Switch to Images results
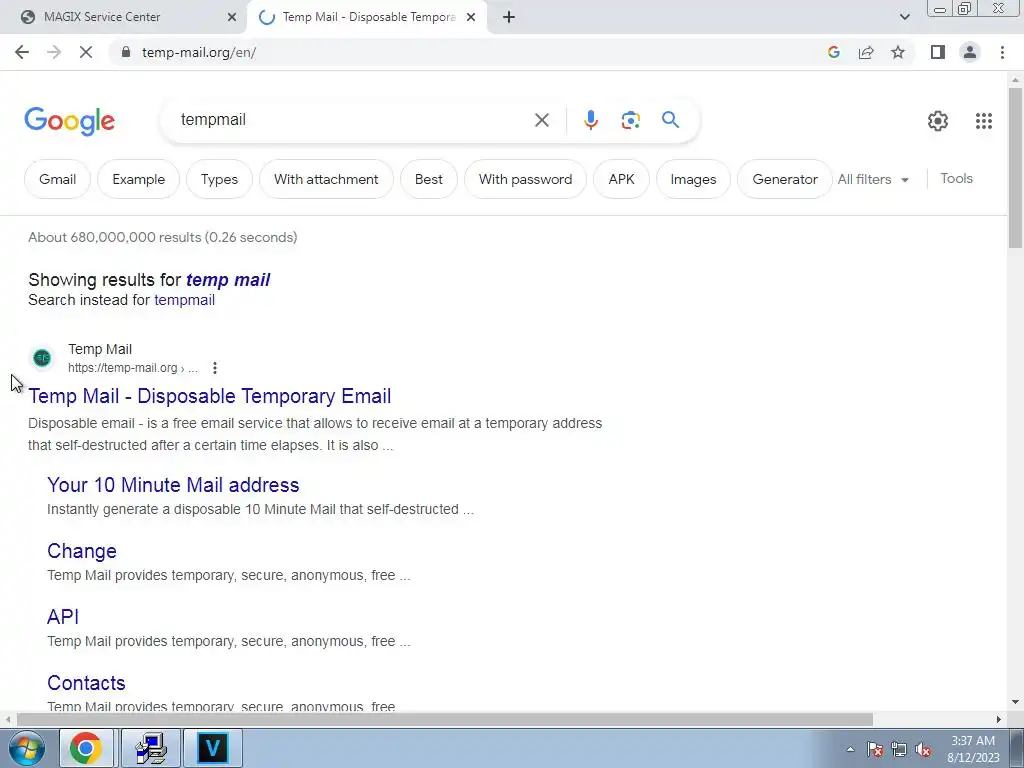 pyautogui.click(x=693, y=179)
